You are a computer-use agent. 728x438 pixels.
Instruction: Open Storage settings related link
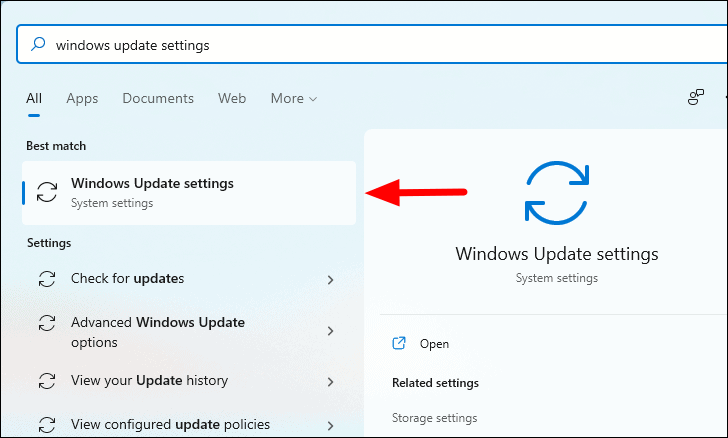tap(435, 418)
